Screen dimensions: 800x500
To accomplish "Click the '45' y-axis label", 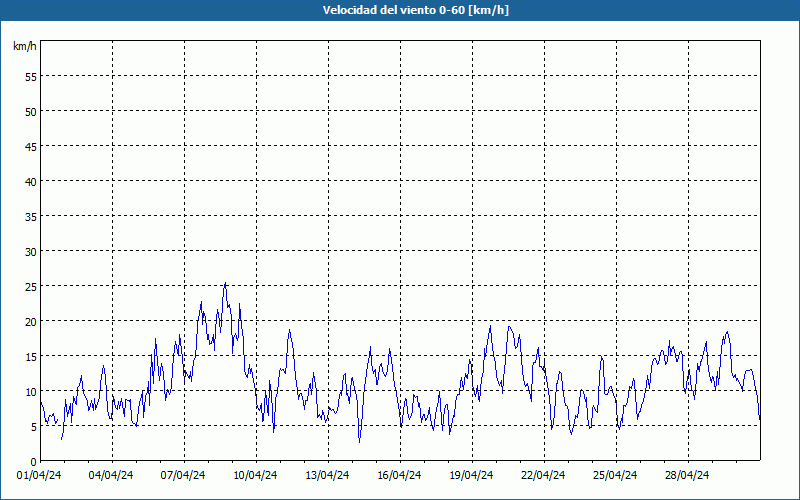I will 31,146.
